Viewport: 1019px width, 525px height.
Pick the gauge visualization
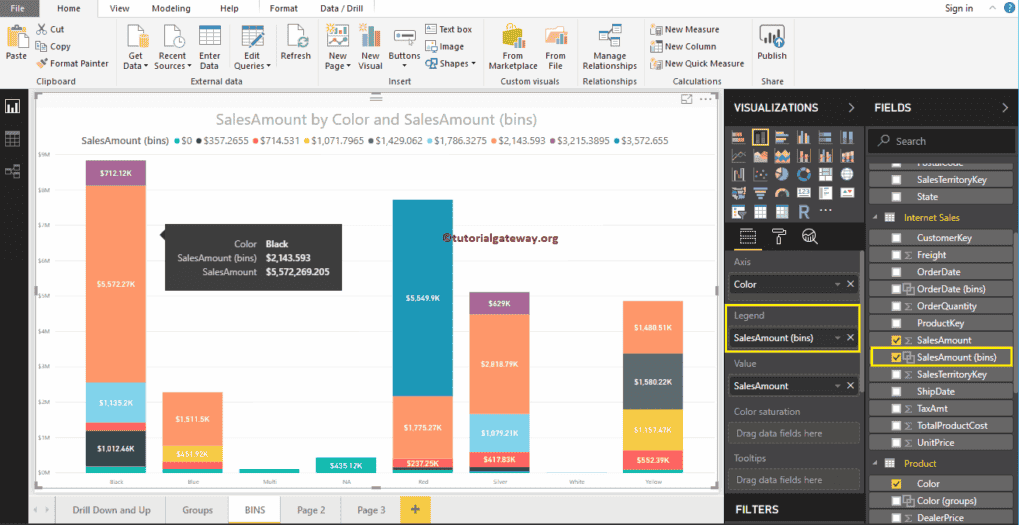click(x=782, y=193)
